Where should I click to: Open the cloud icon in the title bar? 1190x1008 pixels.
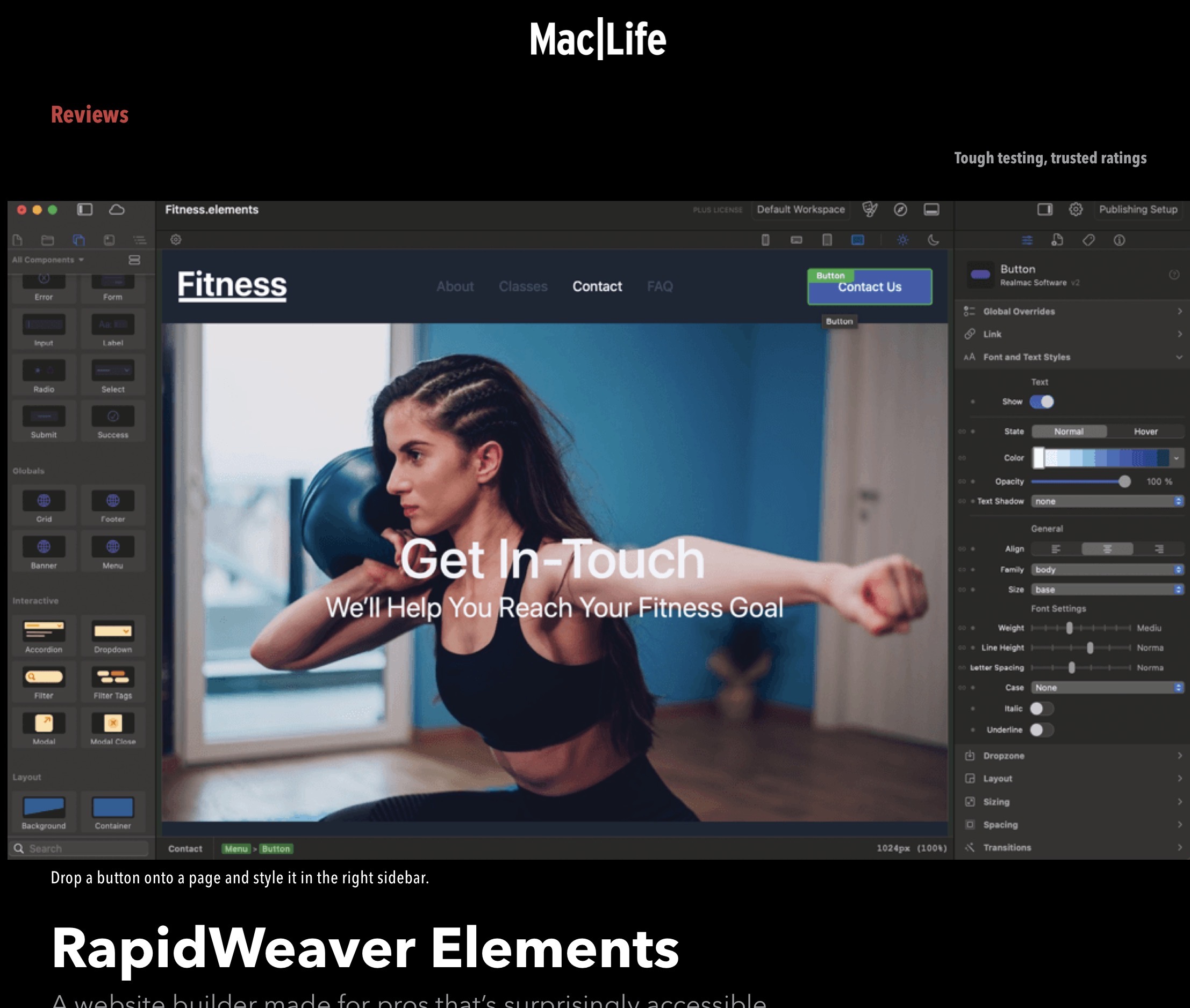(x=117, y=210)
